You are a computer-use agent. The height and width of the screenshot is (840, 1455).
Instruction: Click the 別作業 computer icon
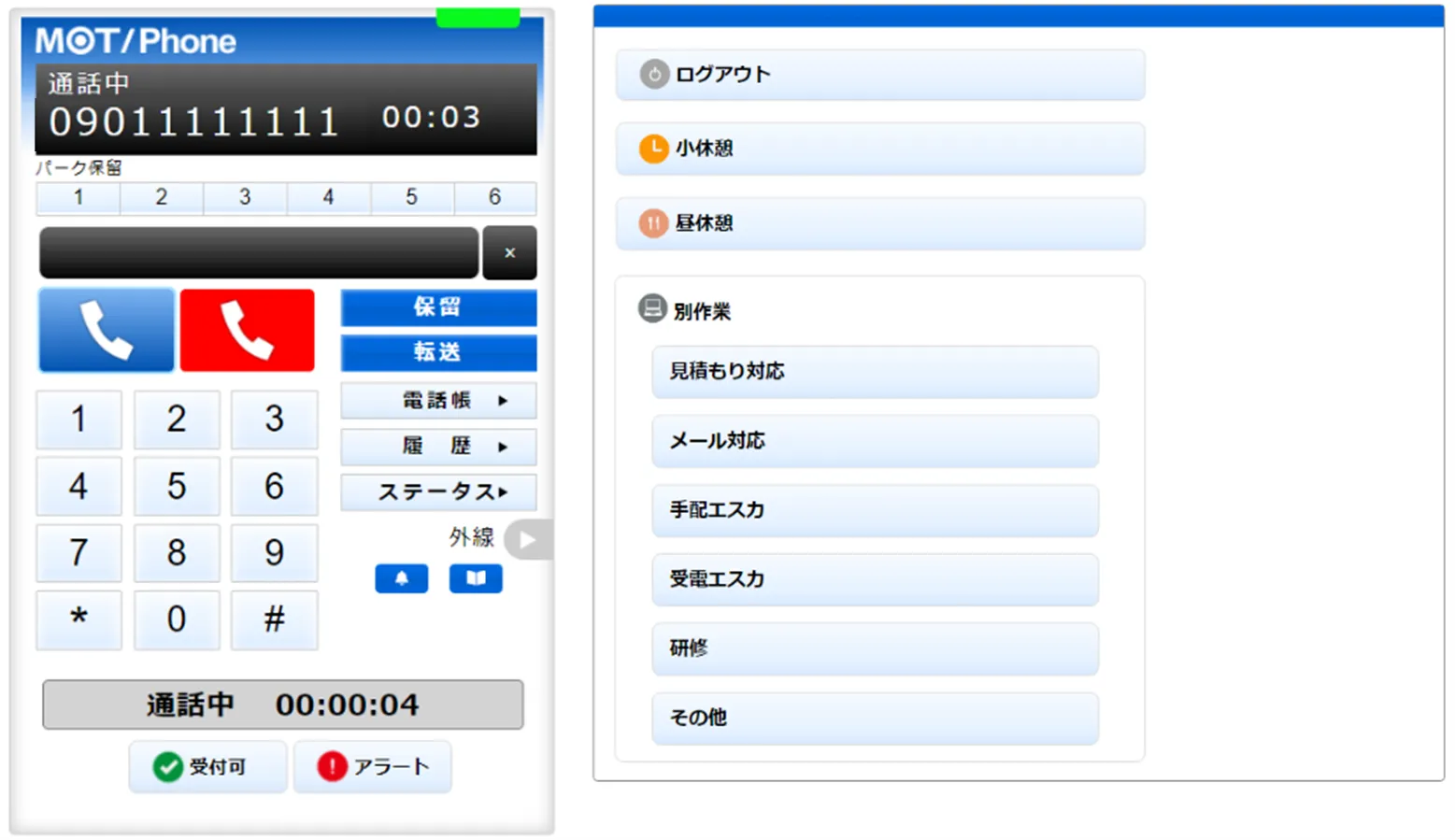[x=652, y=308]
